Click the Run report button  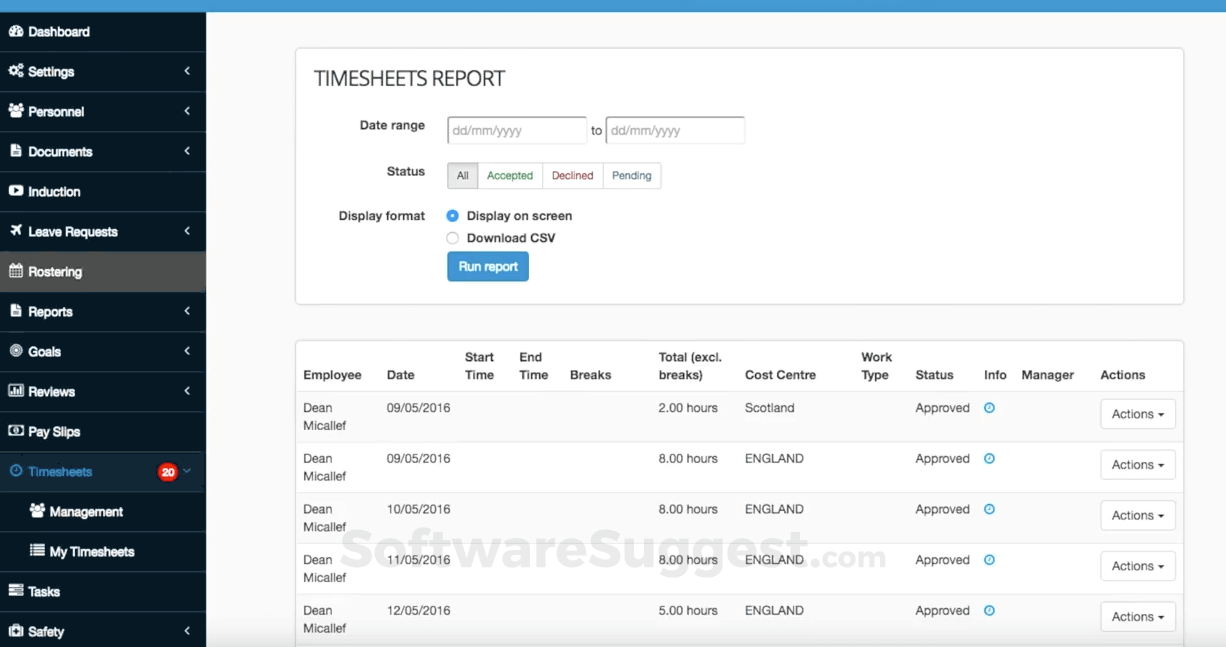coord(487,266)
